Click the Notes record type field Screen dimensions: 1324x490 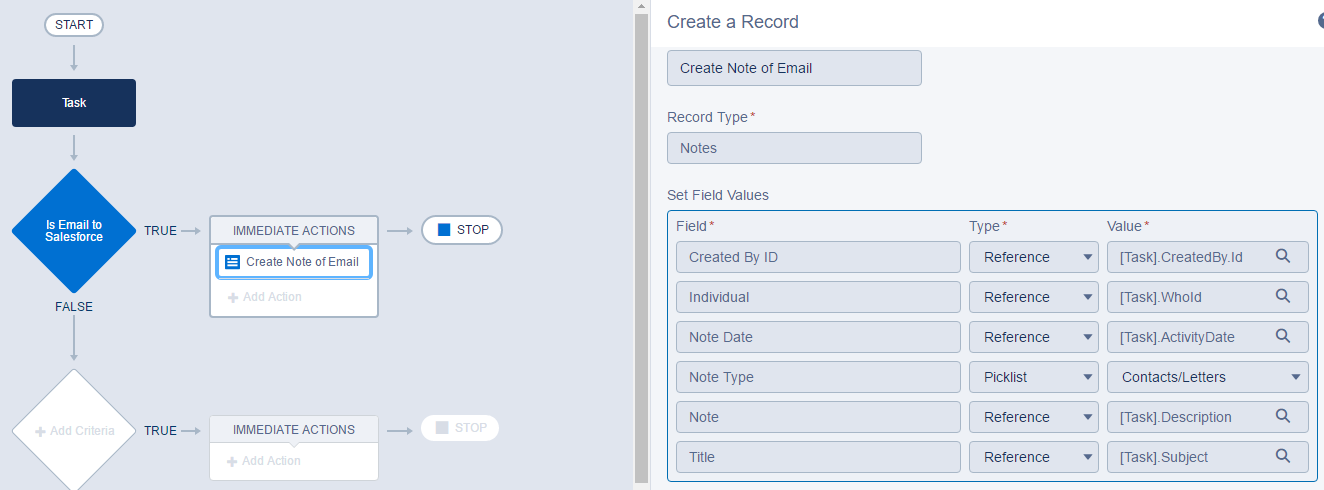794,148
